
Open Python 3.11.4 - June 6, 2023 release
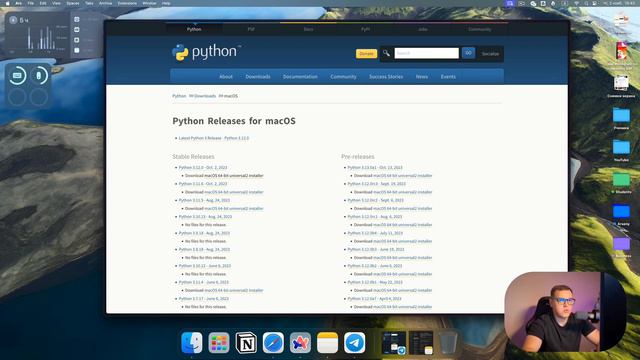tap(204, 282)
